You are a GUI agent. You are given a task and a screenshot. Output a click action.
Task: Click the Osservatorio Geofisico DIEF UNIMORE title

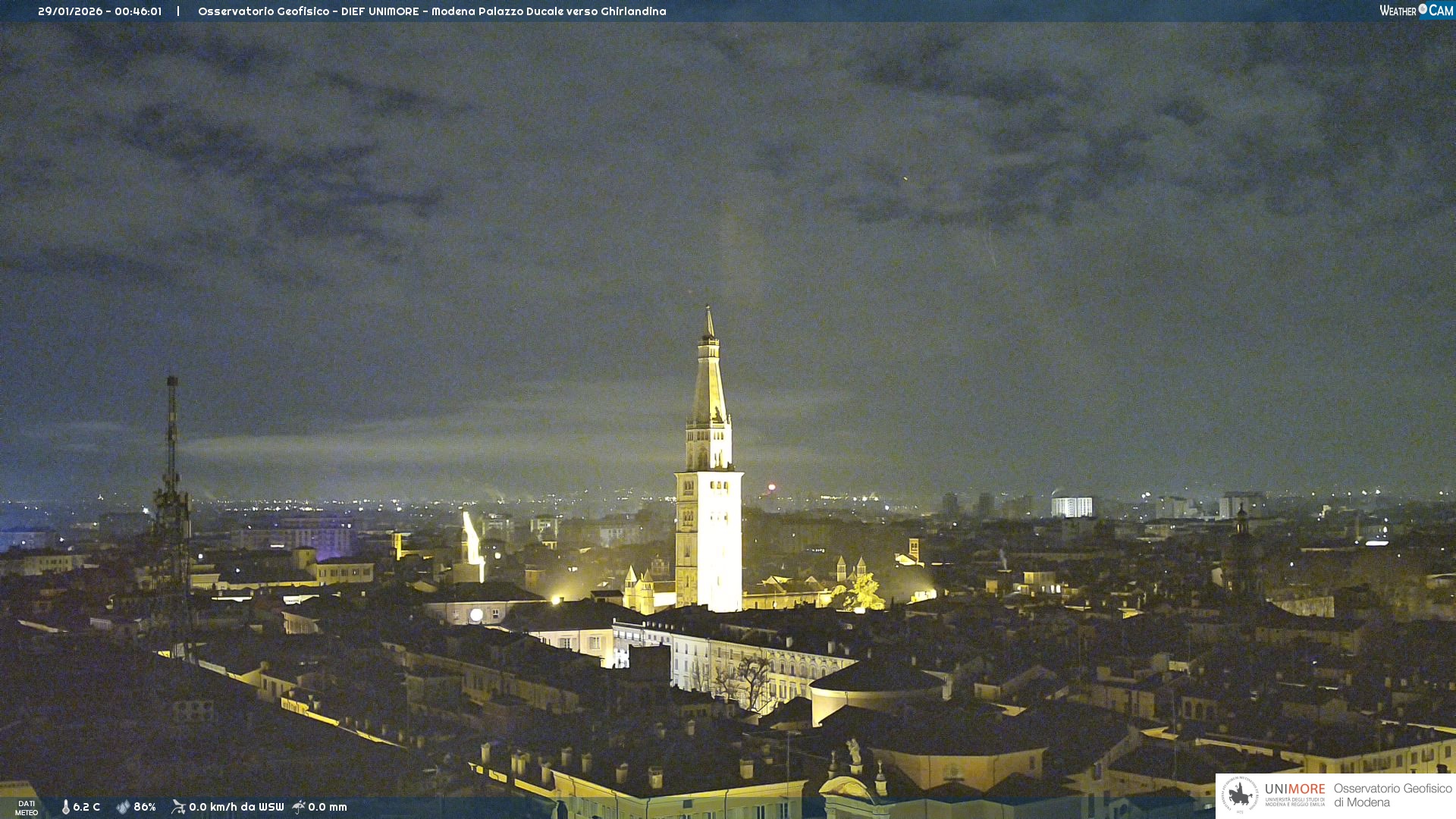pos(307,11)
